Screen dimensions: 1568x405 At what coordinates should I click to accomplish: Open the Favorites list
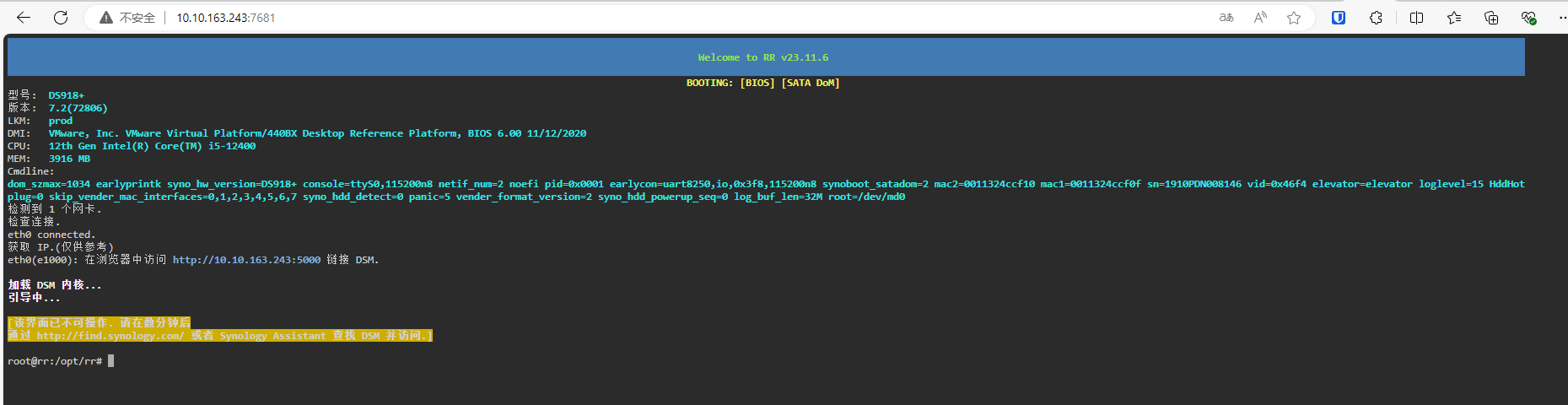click(x=1454, y=18)
